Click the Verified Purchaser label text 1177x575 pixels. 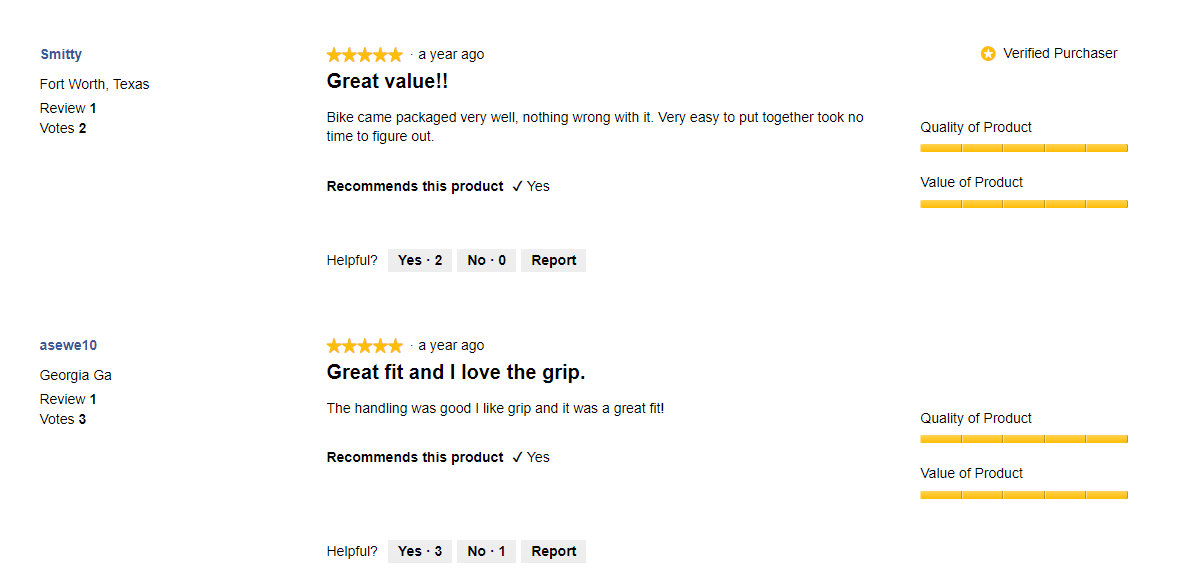click(x=1060, y=53)
